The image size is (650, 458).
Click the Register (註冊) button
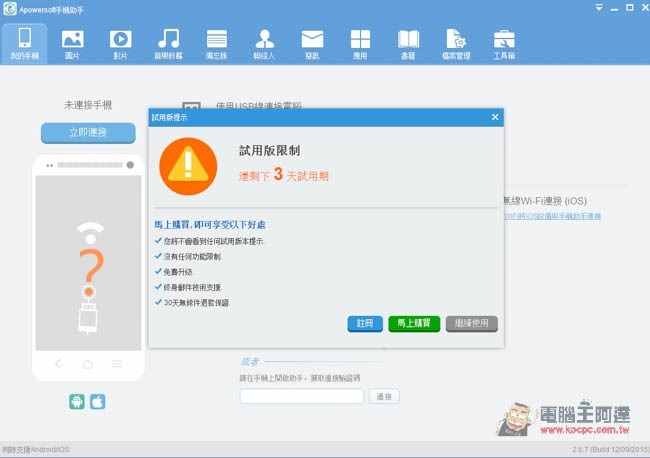click(365, 323)
